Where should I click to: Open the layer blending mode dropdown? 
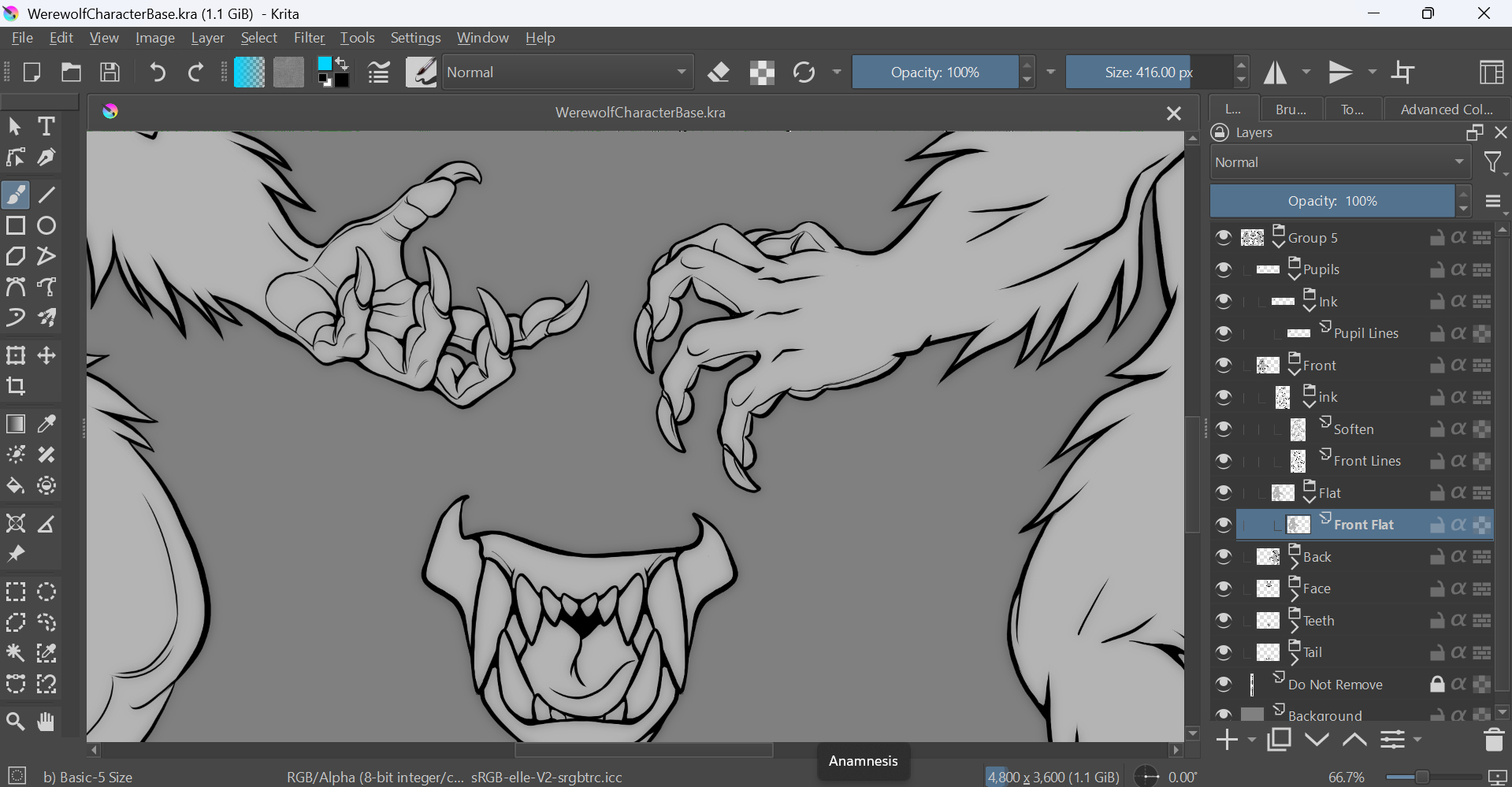pos(1339,162)
